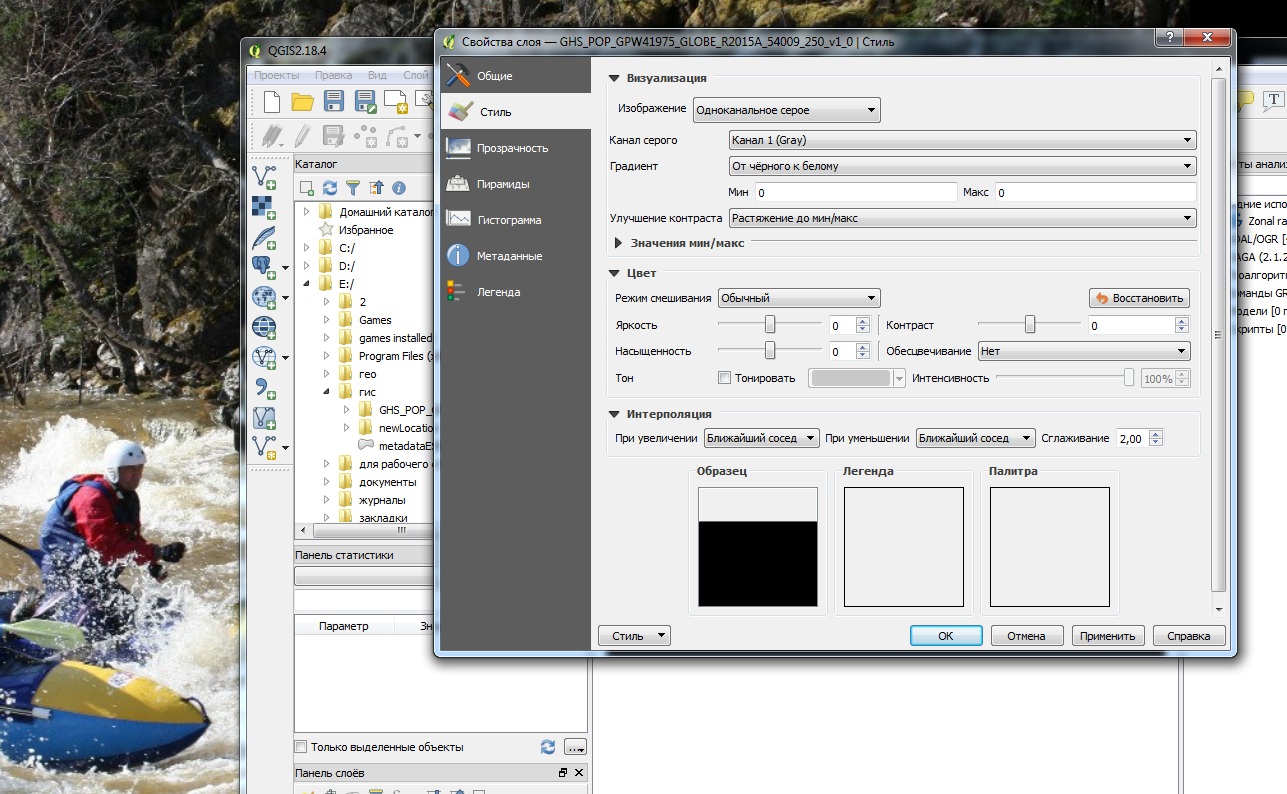Open the Гистограмма tab

pos(509,220)
